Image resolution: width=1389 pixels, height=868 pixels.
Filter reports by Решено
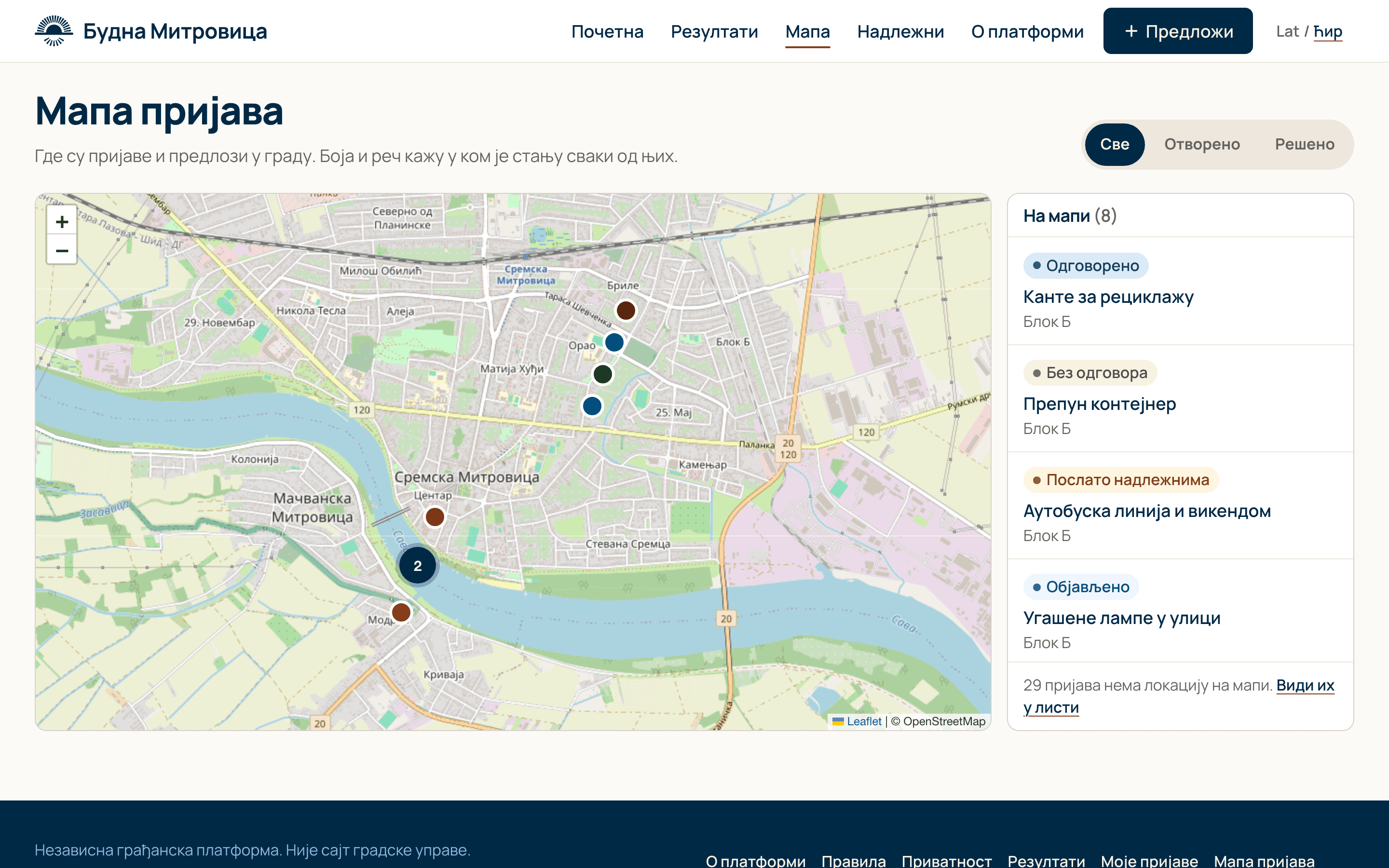pos(1305,144)
